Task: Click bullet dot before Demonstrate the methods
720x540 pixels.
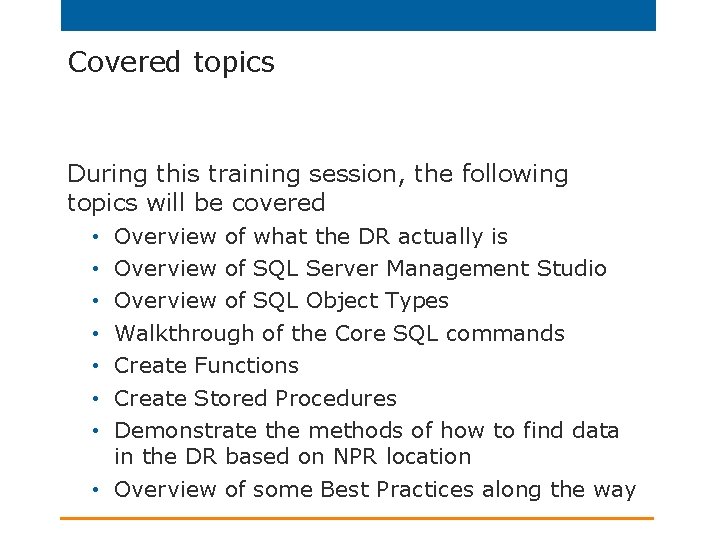Action: [96, 431]
